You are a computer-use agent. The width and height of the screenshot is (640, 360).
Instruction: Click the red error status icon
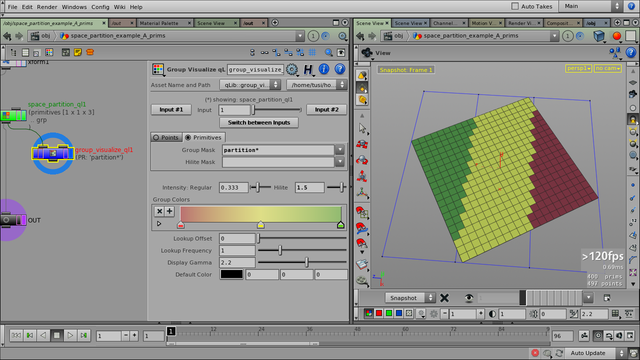coord(535,353)
